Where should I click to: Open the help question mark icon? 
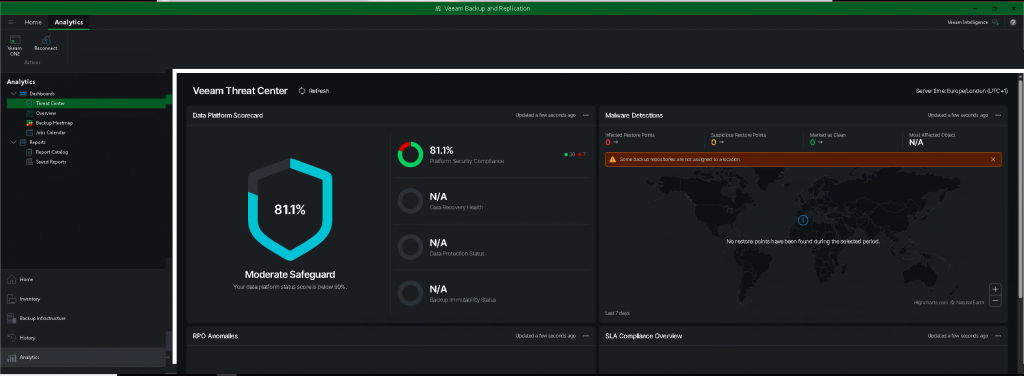tap(1013, 22)
